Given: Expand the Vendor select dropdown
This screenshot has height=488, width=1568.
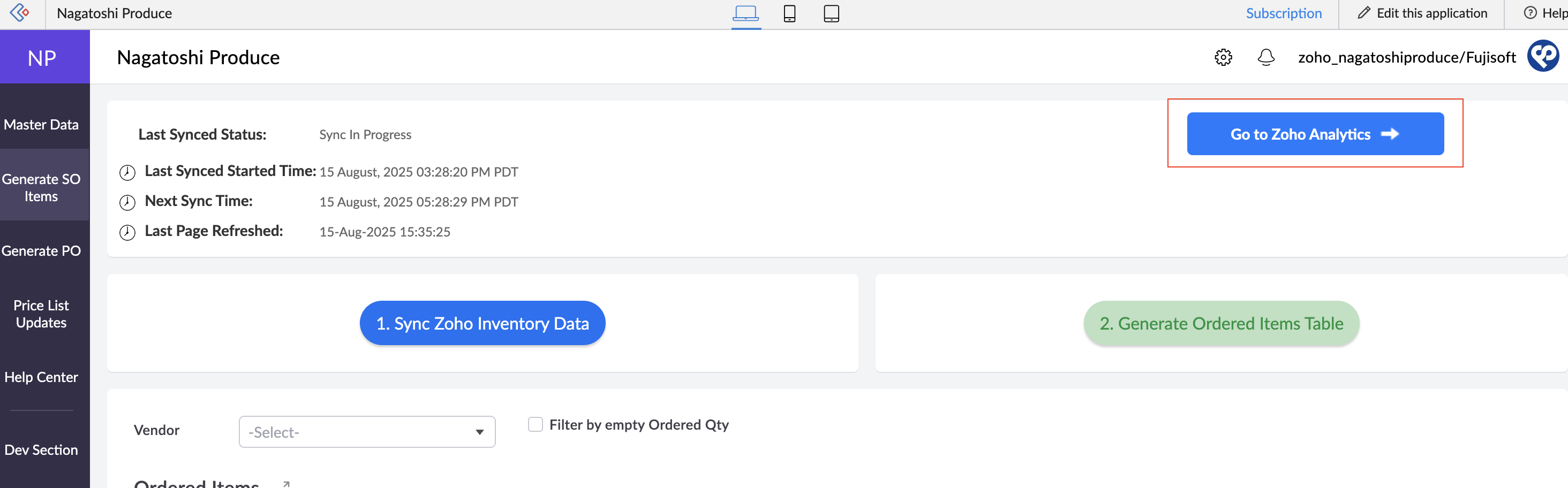Looking at the screenshot, I should coord(366,432).
